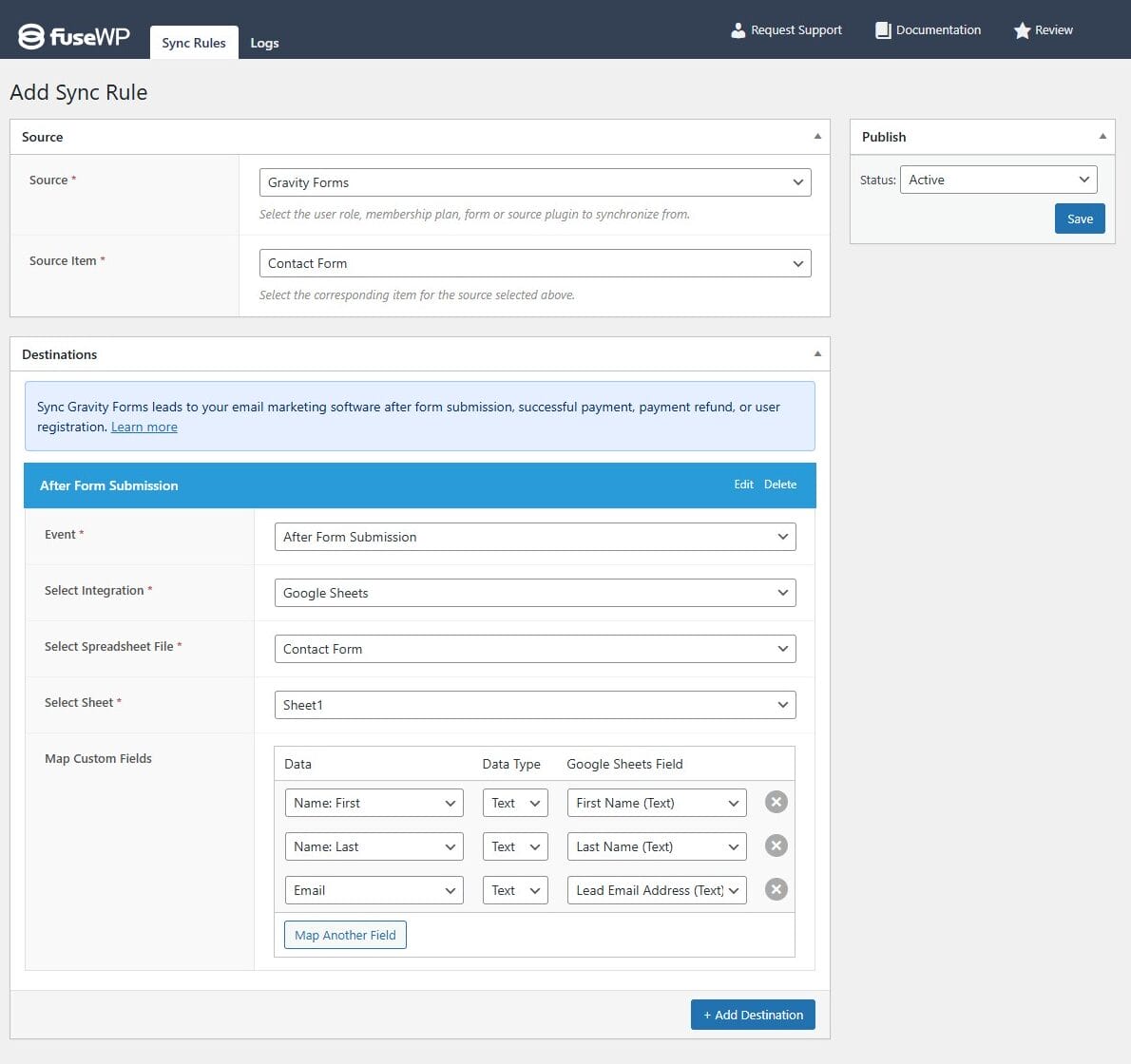The width and height of the screenshot is (1131, 1064).
Task: Open the Source Item dropdown
Action: click(x=535, y=263)
